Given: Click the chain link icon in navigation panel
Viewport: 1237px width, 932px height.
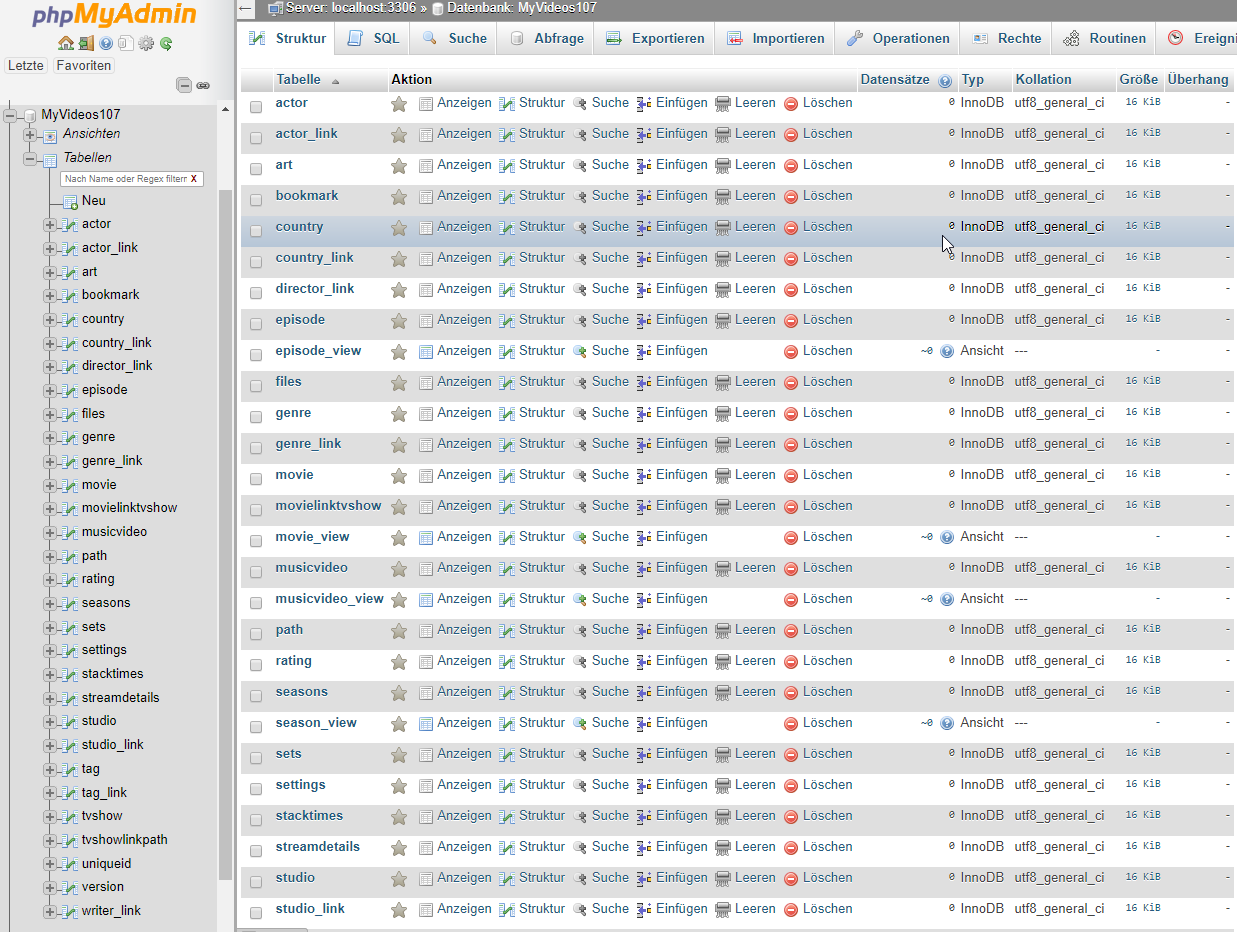Looking at the screenshot, I should 203,86.
